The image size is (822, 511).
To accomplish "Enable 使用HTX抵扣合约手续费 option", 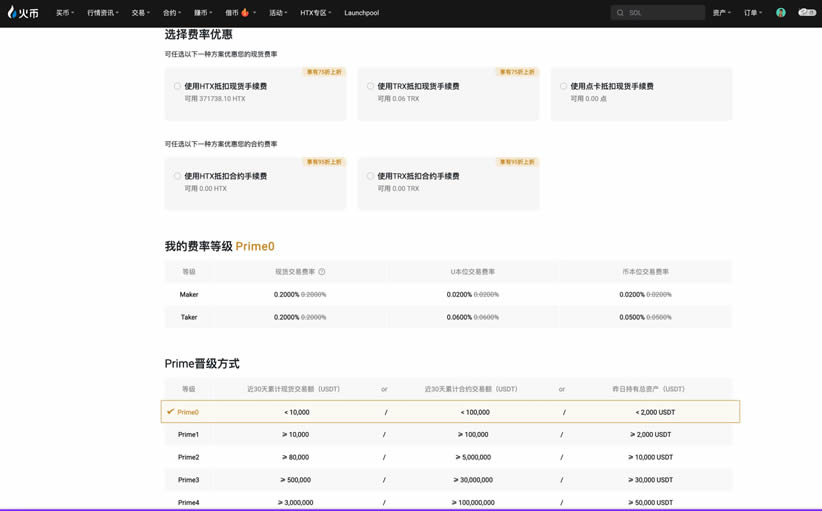I will [x=178, y=176].
